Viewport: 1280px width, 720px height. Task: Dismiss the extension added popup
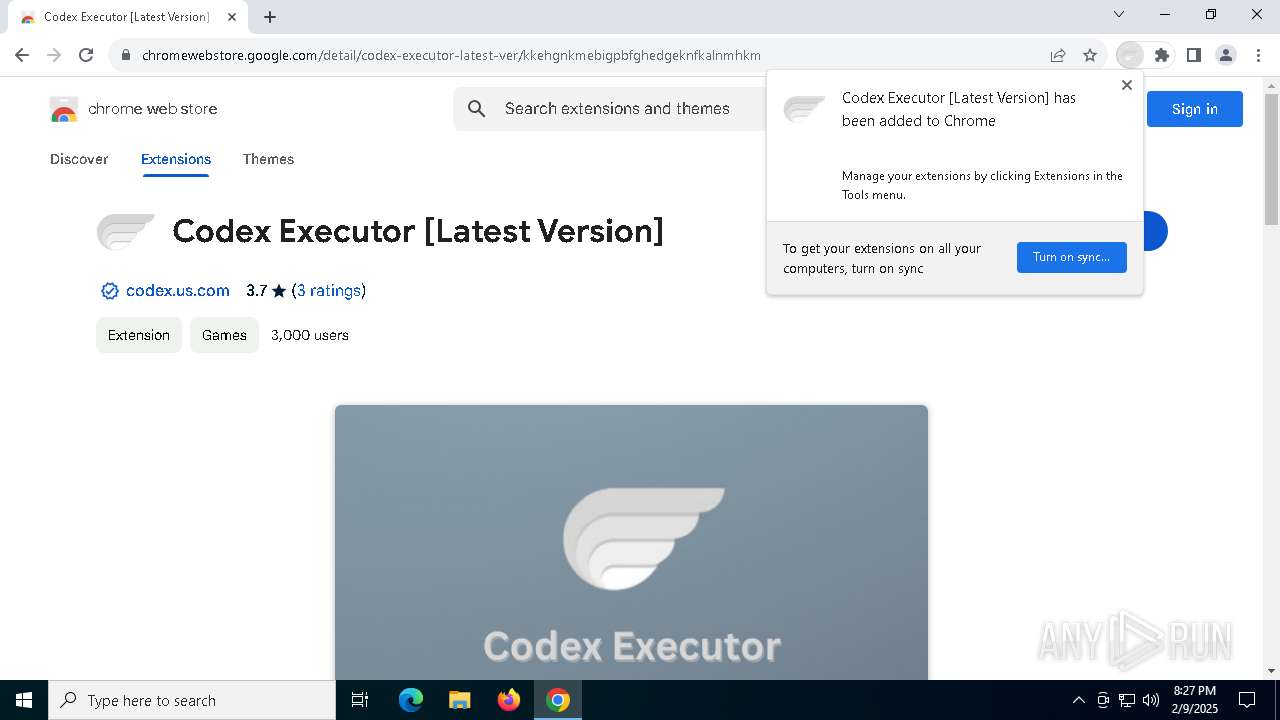[x=1127, y=85]
